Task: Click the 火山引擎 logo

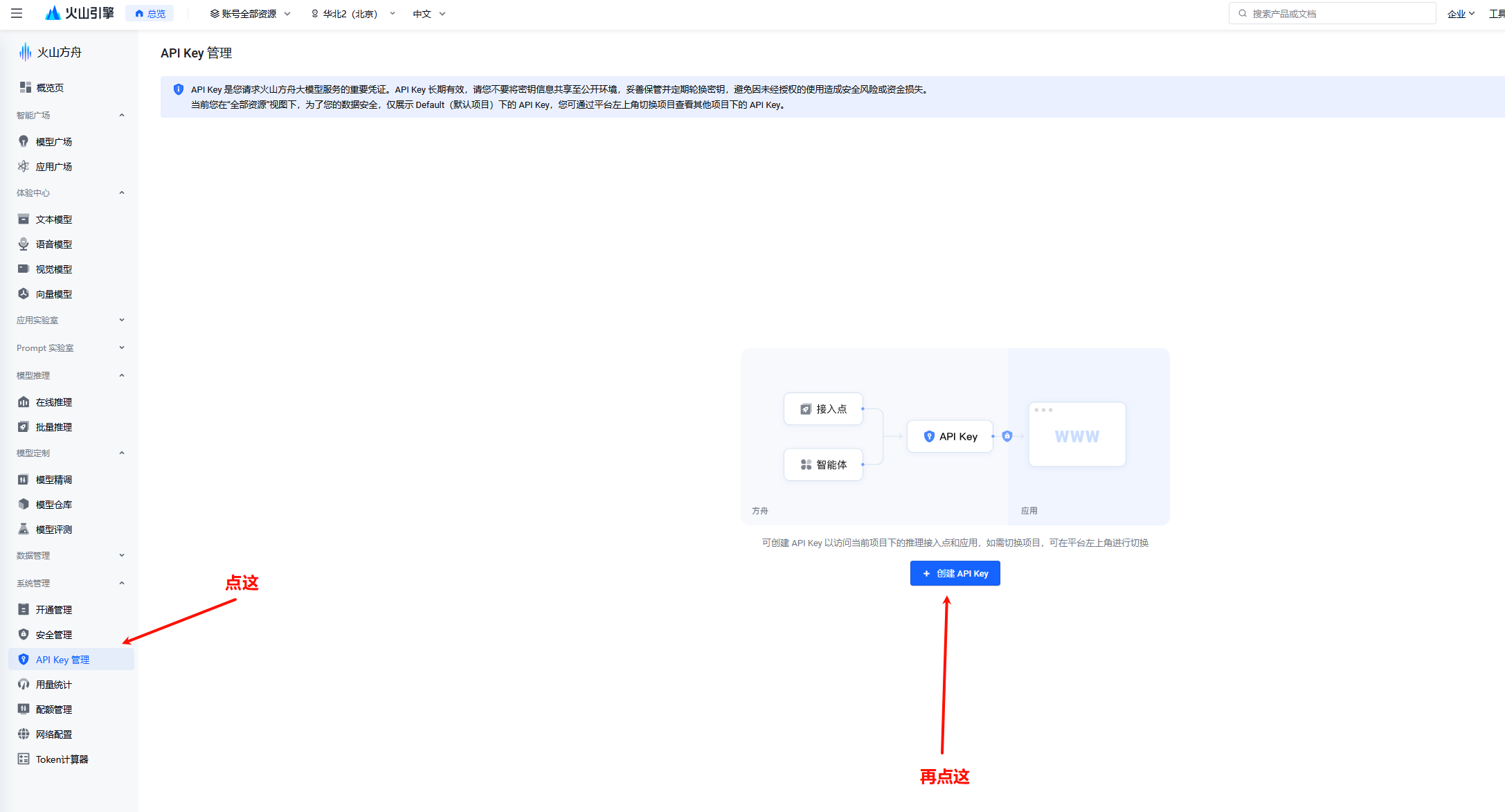Action: pos(79,13)
